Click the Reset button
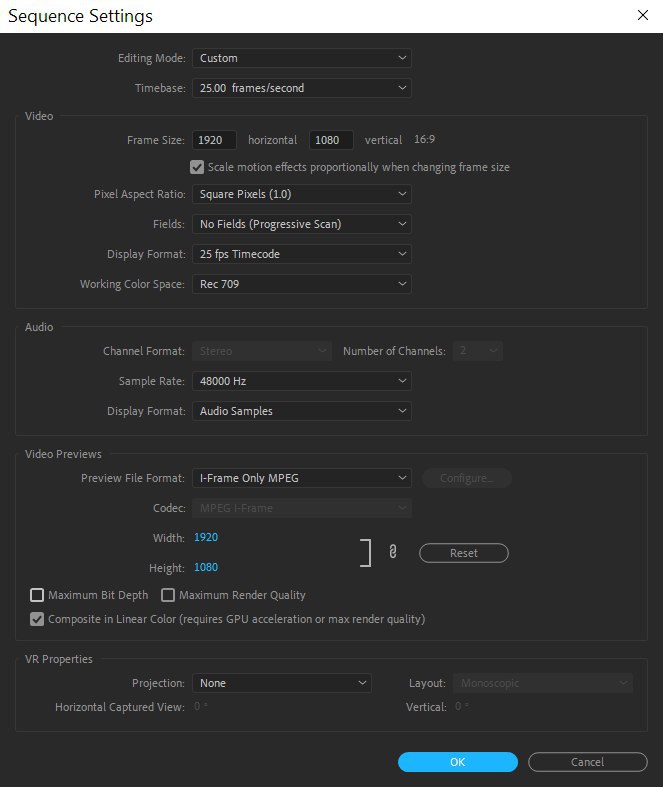The width and height of the screenshot is (663, 787). click(x=464, y=553)
